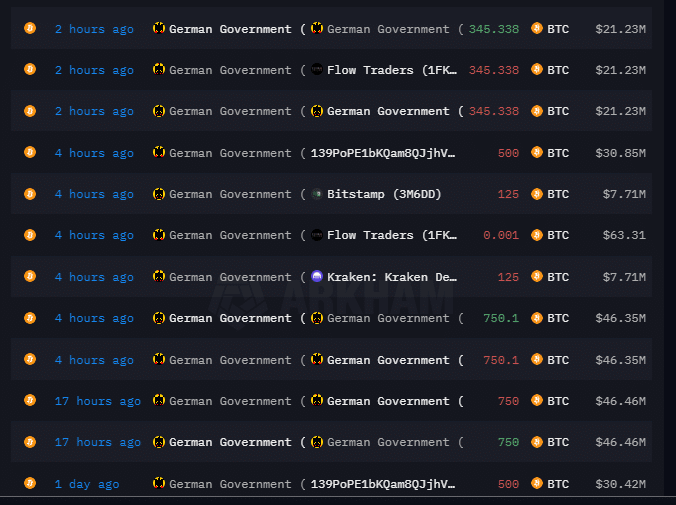Open the Kraken: Kraken De… entity link
The width and height of the screenshot is (676, 505).
392,277
